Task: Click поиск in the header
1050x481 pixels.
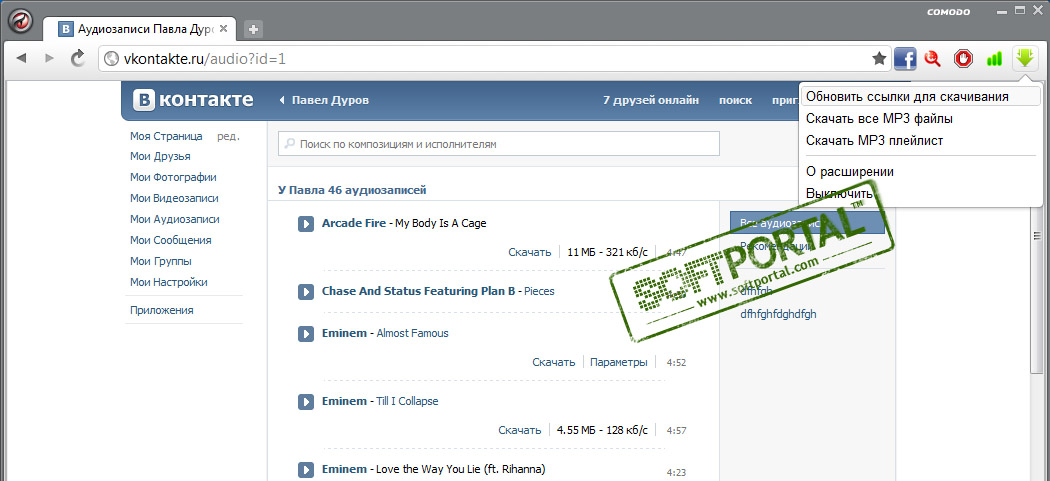Action: click(x=735, y=100)
